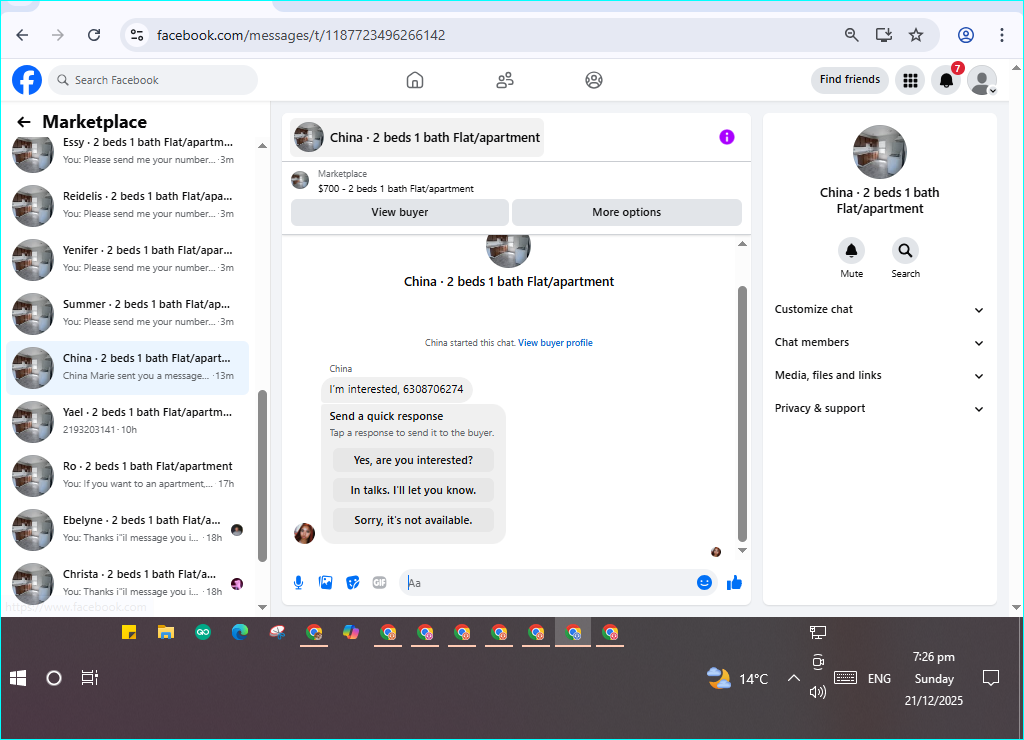Open the Essy conversation
The image size is (1024, 740).
128,151
